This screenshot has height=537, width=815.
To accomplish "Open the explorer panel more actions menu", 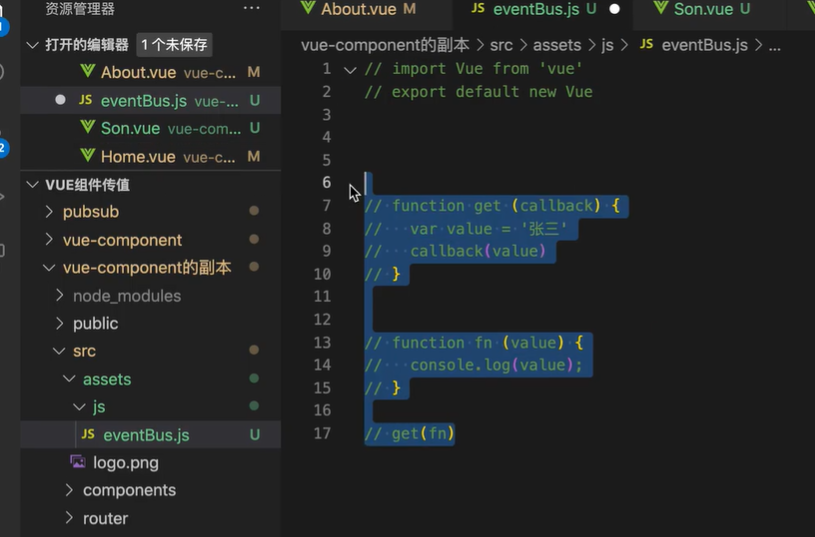I will click(252, 8).
